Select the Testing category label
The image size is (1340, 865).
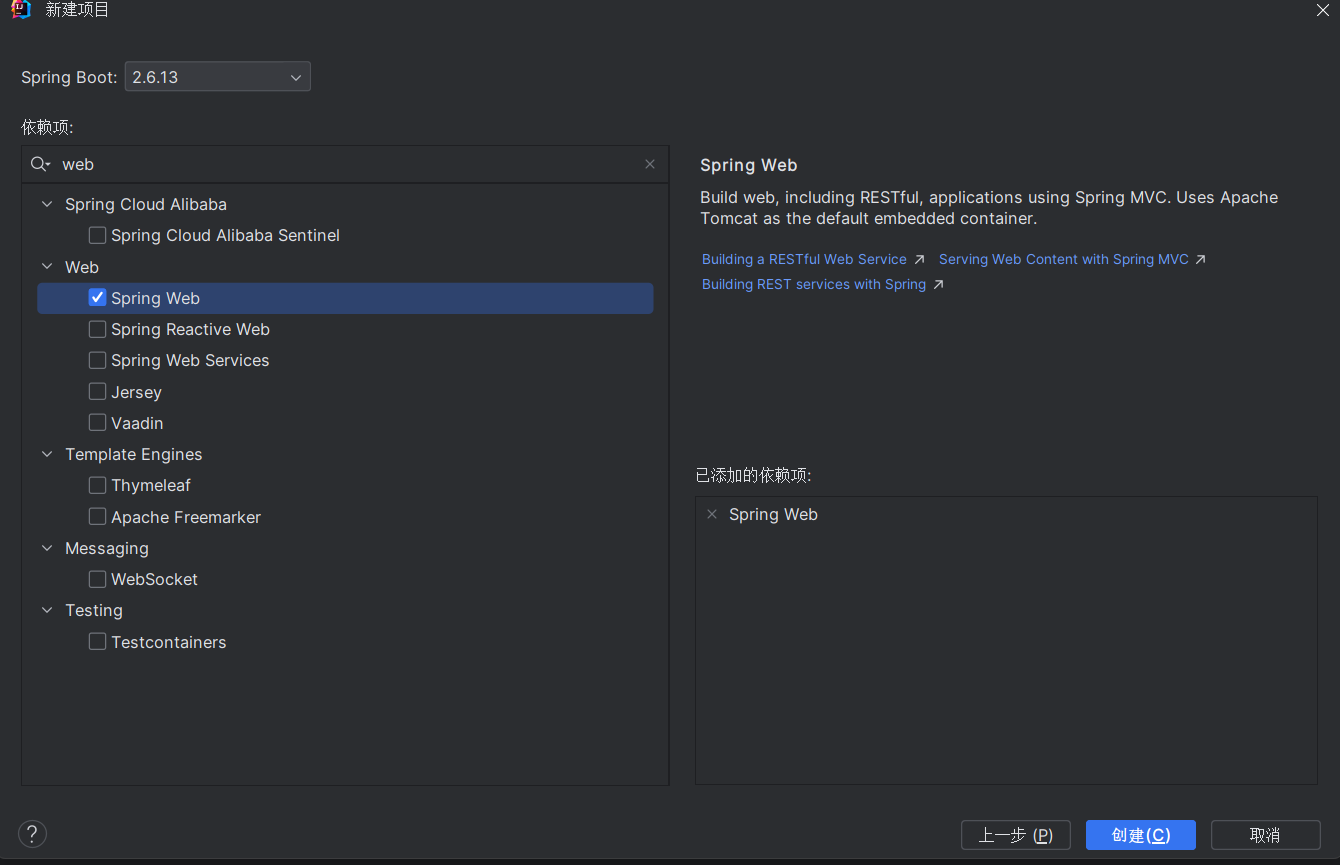point(94,610)
